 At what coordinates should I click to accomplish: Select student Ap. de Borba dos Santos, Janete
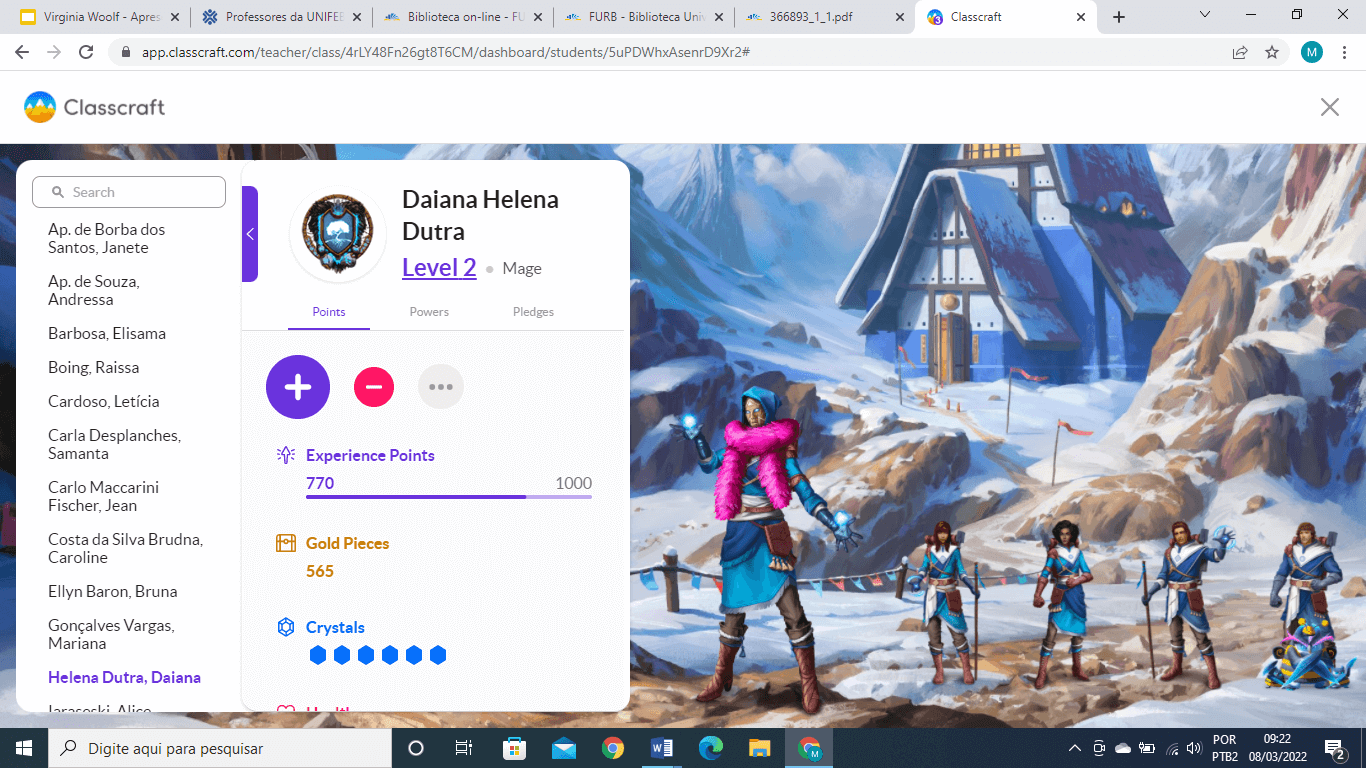point(107,239)
